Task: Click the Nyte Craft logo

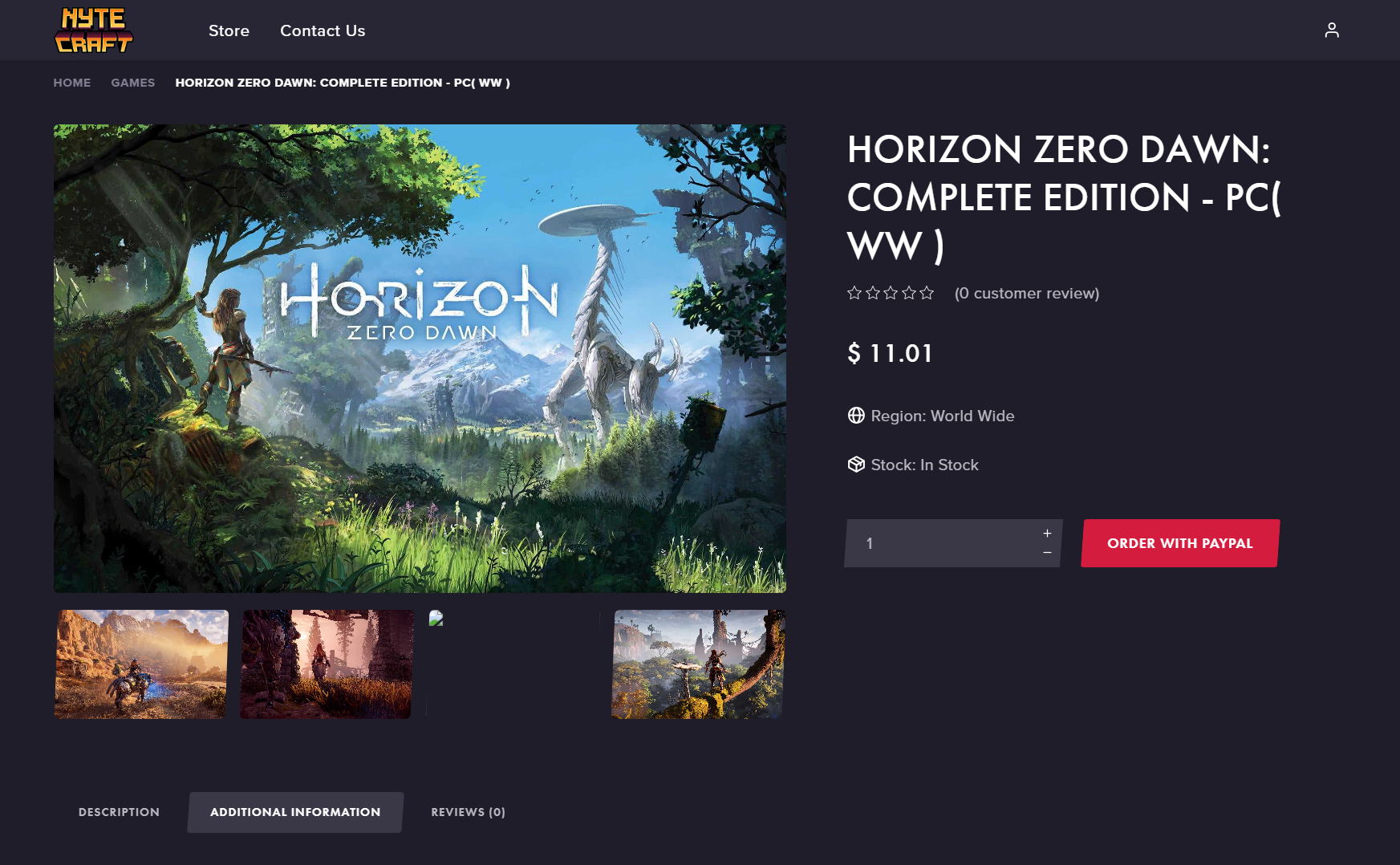Action: coord(94,30)
